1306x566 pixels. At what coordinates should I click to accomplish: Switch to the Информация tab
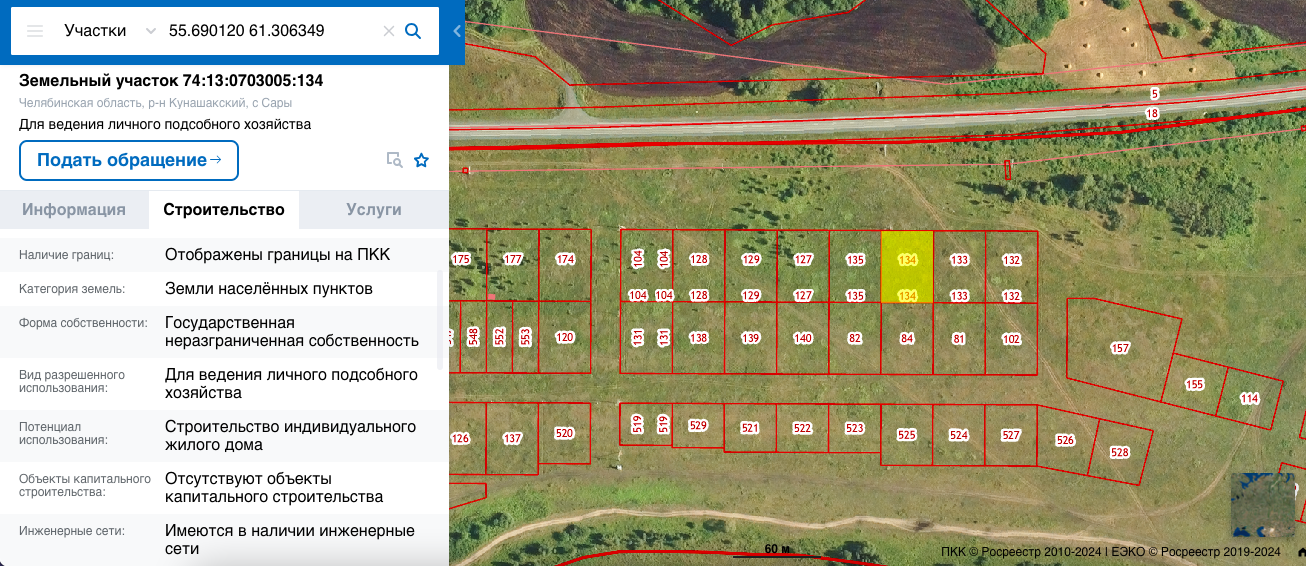coord(74,210)
